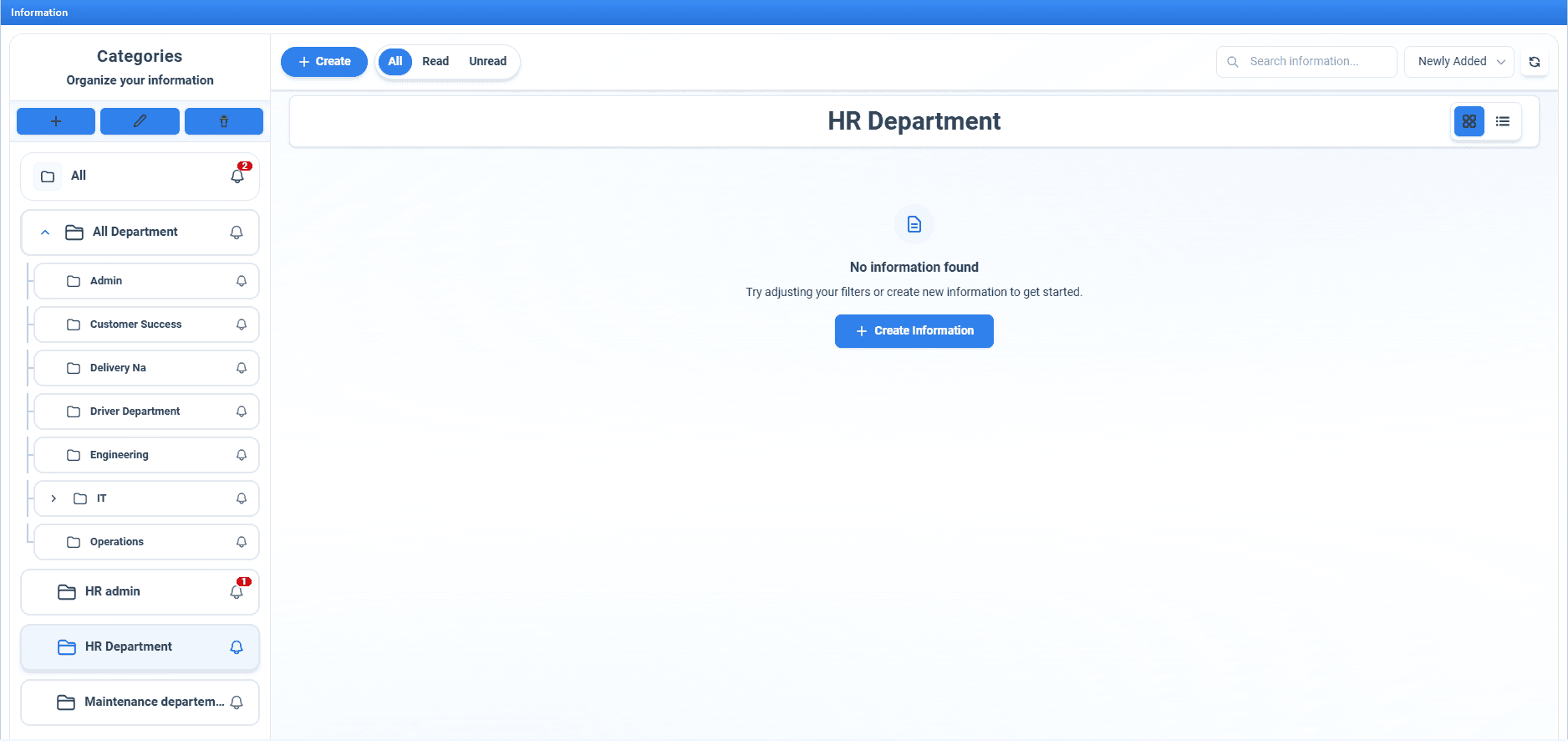This screenshot has width=1568, height=741.
Task: Click the notification bell on All category
Action: [x=237, y=176]
